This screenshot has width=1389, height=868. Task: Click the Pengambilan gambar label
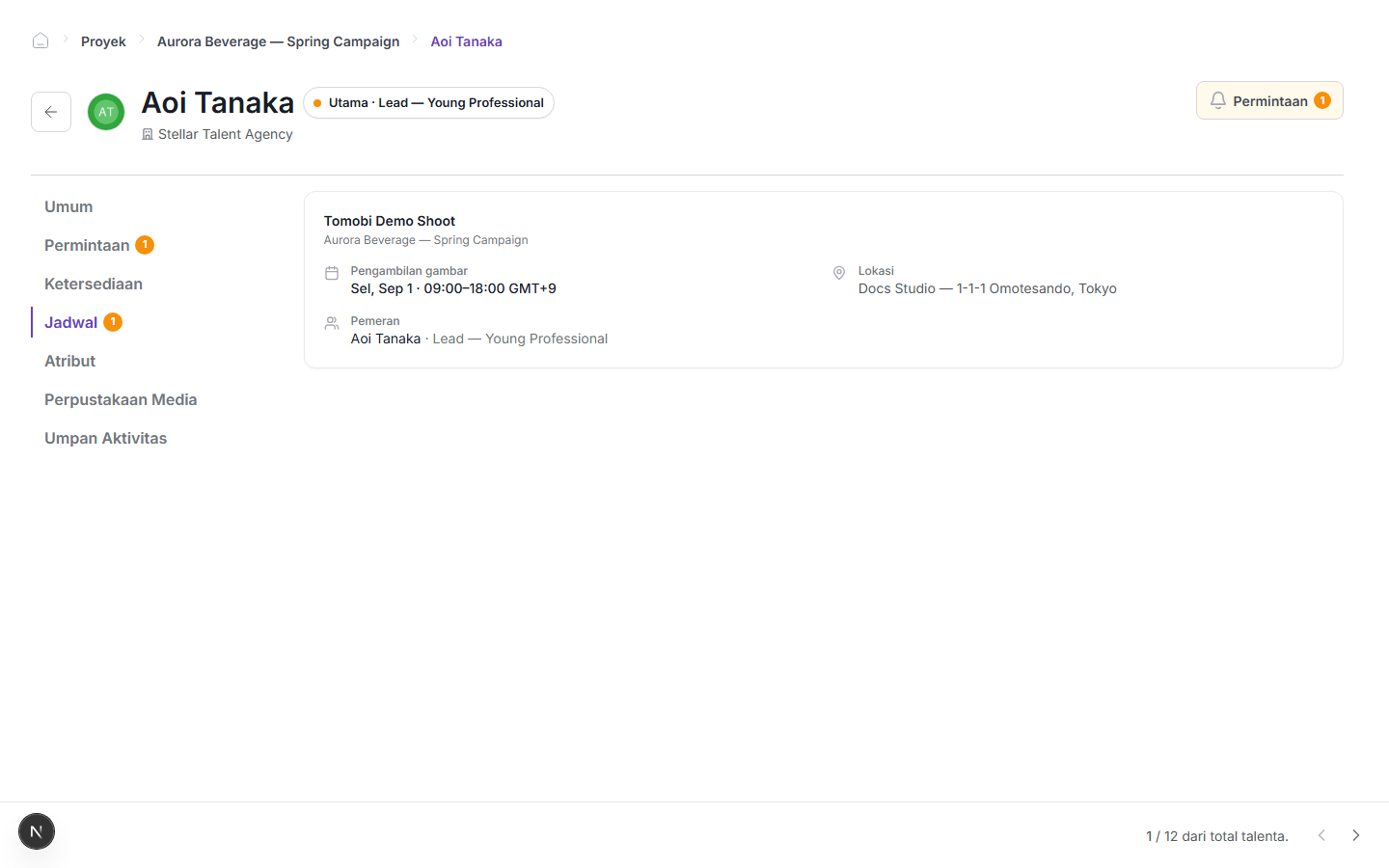[409, 271]
